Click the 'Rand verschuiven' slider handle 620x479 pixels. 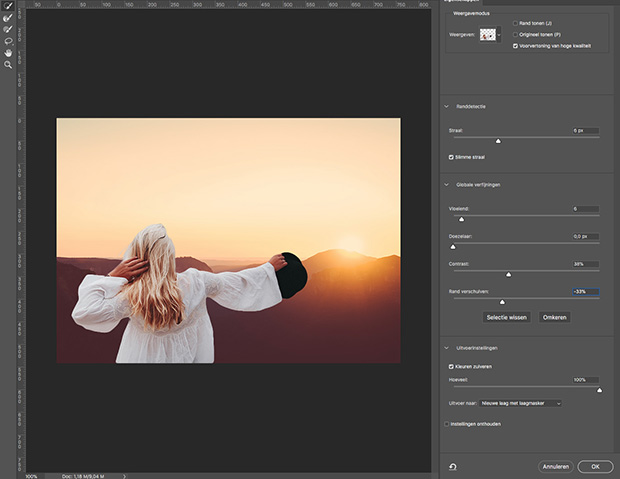pyautogui.click(x=502, y=302)
